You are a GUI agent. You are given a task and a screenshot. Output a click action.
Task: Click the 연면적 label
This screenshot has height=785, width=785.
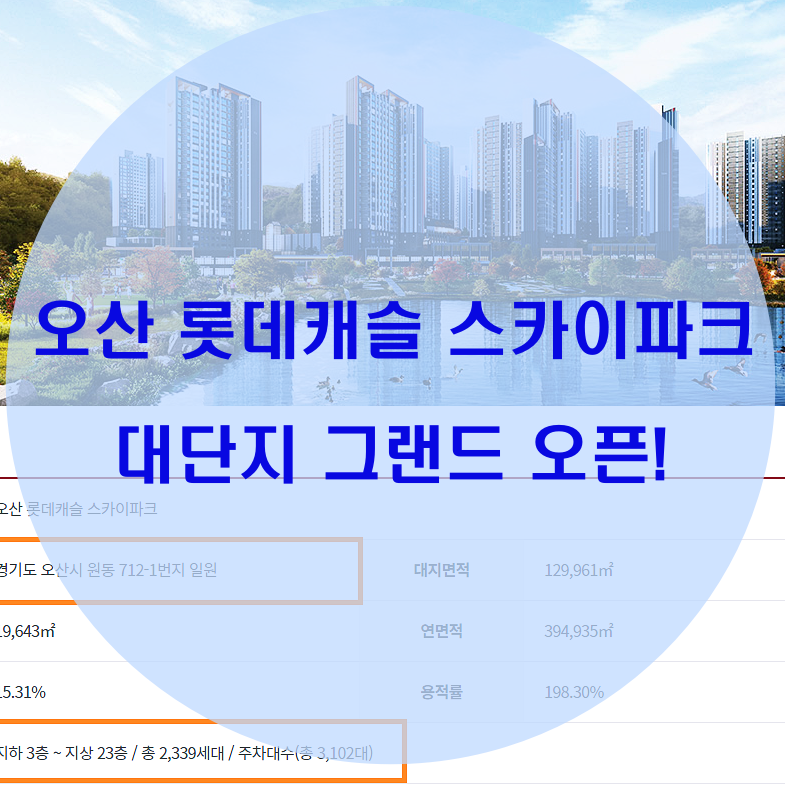tap(442, 631)
